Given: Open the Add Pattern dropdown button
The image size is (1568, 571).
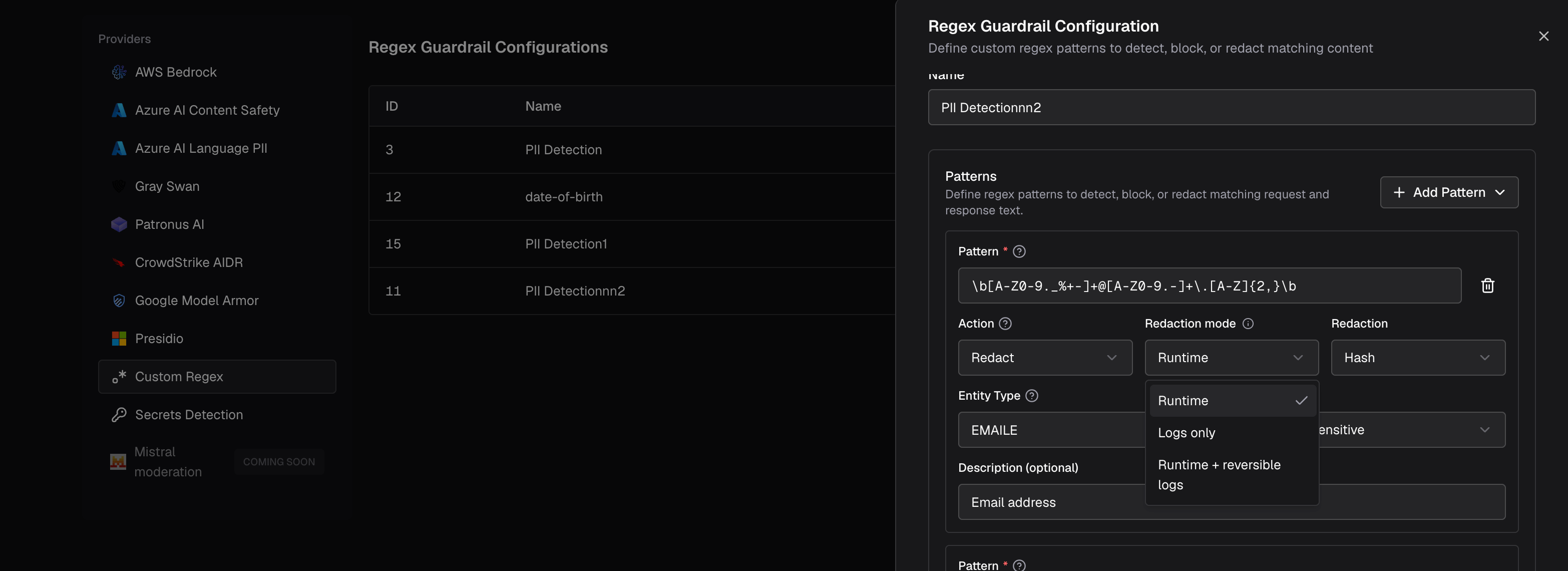Looking at the screenshot, I should click(x=1449, y=192).
